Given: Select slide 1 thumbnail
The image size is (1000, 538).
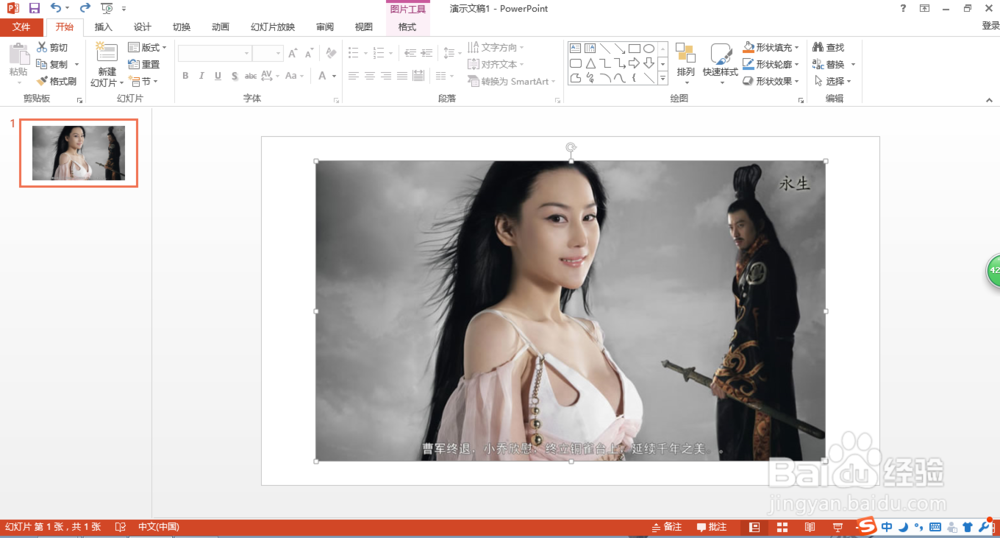Looking at the screenshot, I should (x=78, y=153).
